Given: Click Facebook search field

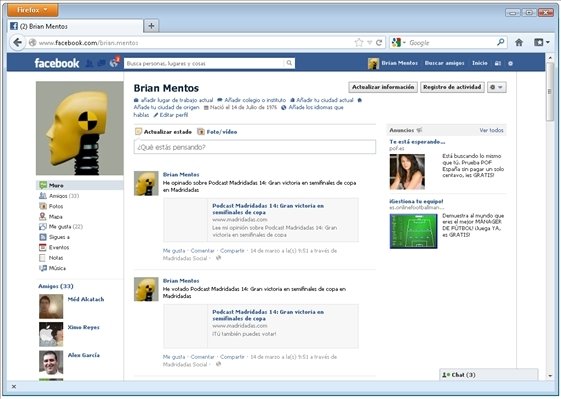Looking at the screenshot, I should (x=205, y=63).
